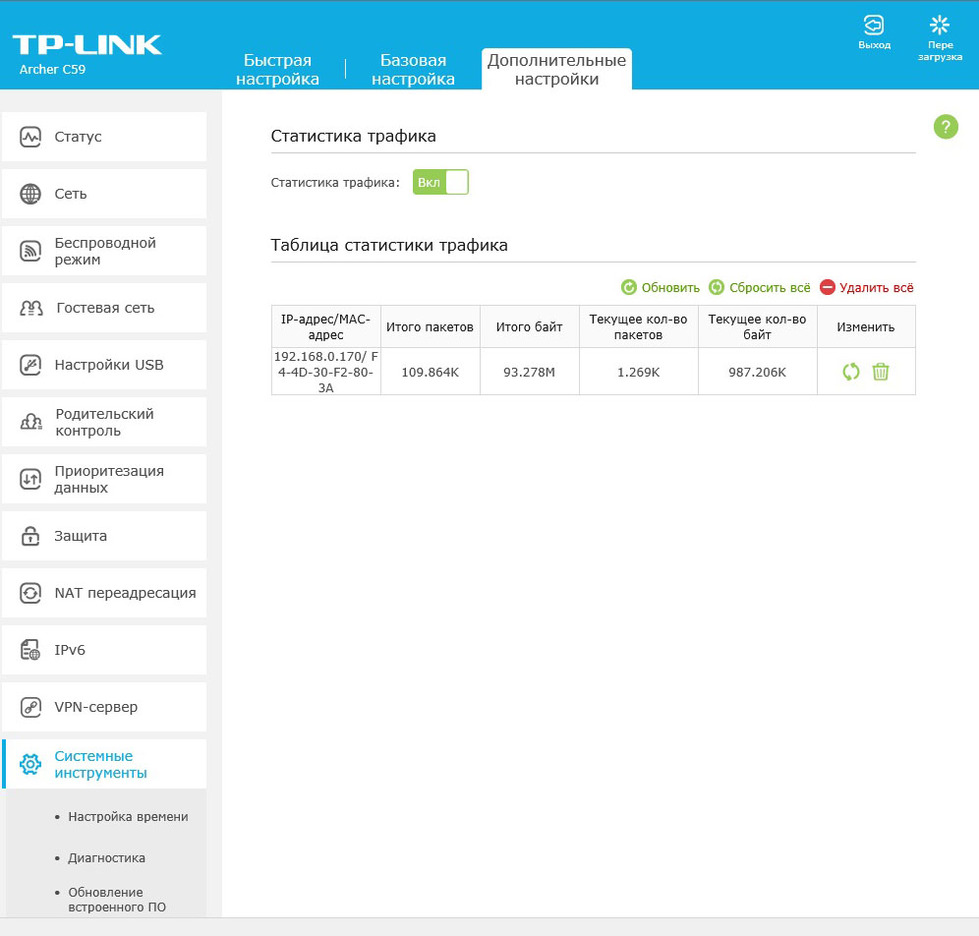Screen dimensions: 979x936
Task: Select the Дополнительные настройки tab
Action: (556, 70)
